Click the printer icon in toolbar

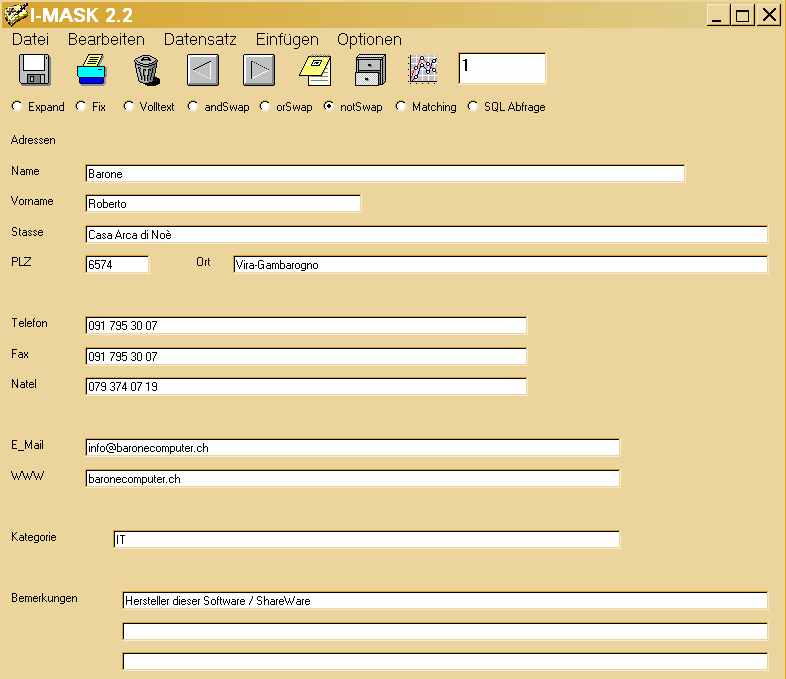point(91,70)
